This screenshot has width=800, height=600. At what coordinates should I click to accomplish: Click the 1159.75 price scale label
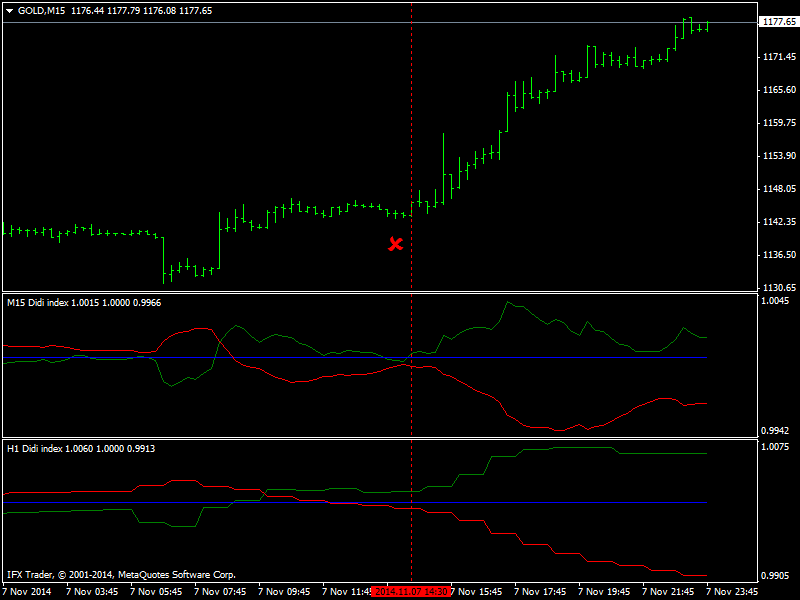(x=779, y=122)
